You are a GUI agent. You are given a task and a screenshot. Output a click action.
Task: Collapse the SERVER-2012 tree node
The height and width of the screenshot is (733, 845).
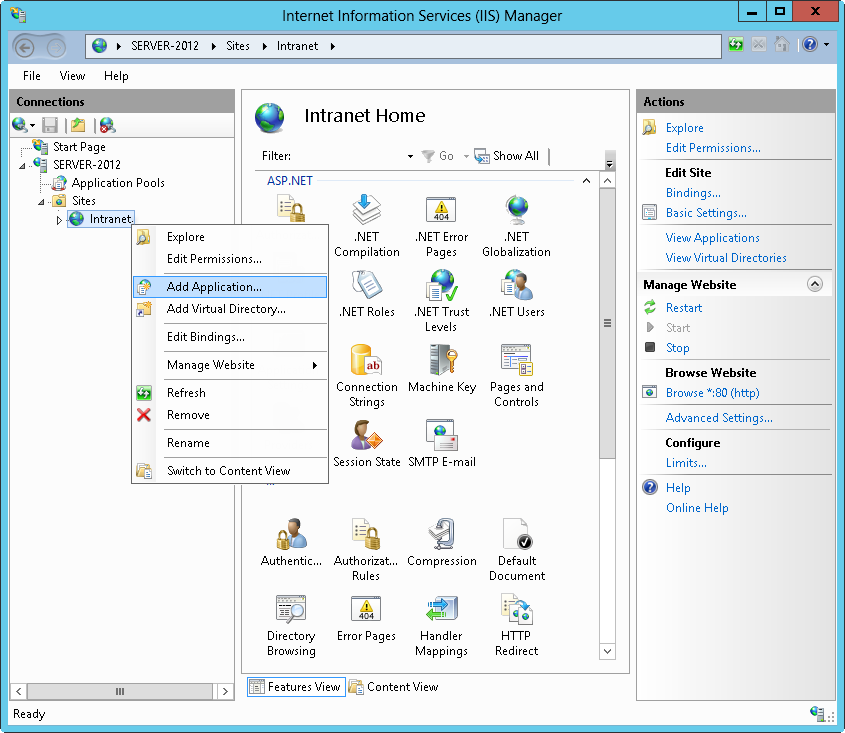(22, 166)
